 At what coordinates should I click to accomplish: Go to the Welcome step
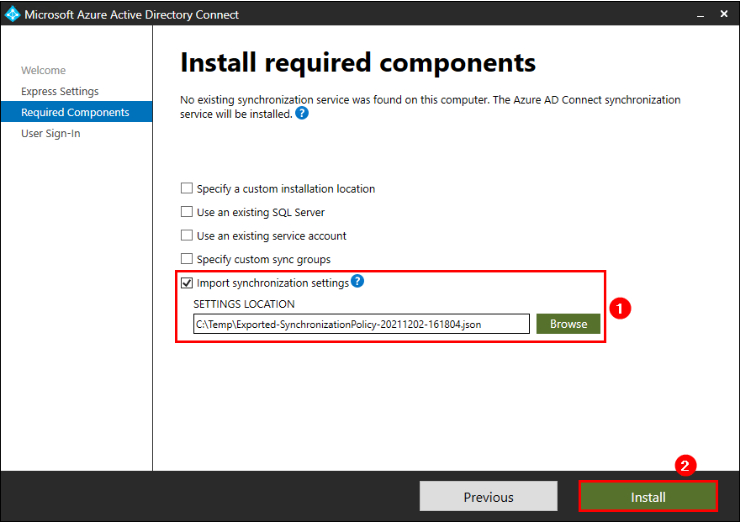coord(43,70)
